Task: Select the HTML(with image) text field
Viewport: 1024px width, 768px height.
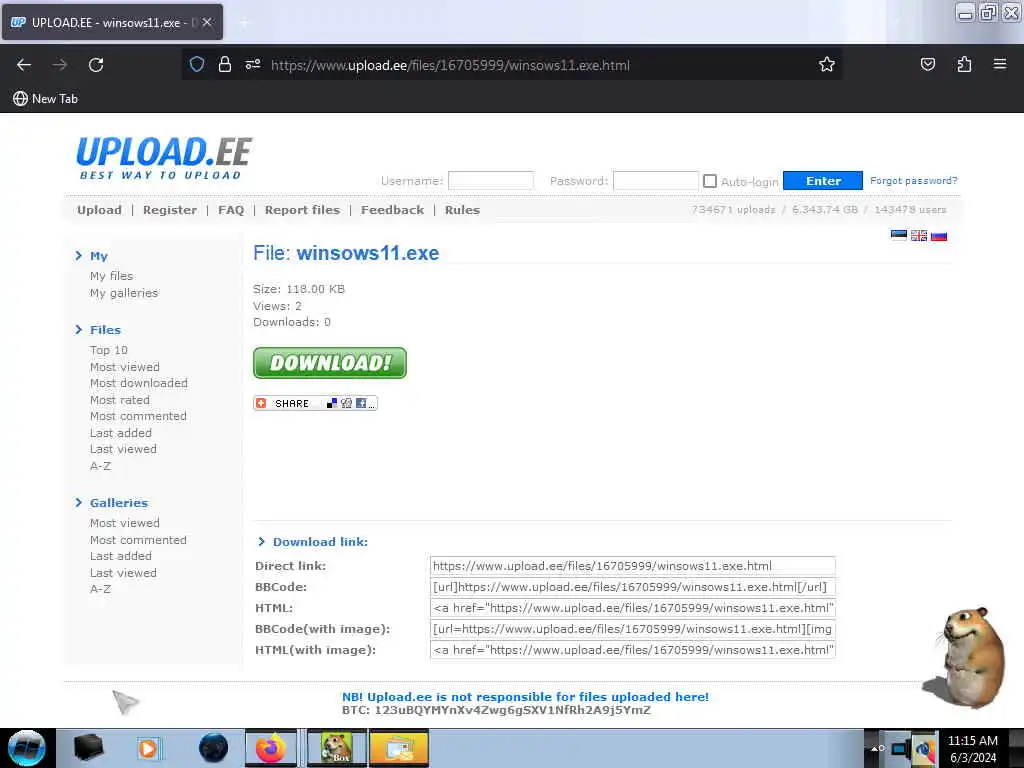Action: (x=633, y=650)
